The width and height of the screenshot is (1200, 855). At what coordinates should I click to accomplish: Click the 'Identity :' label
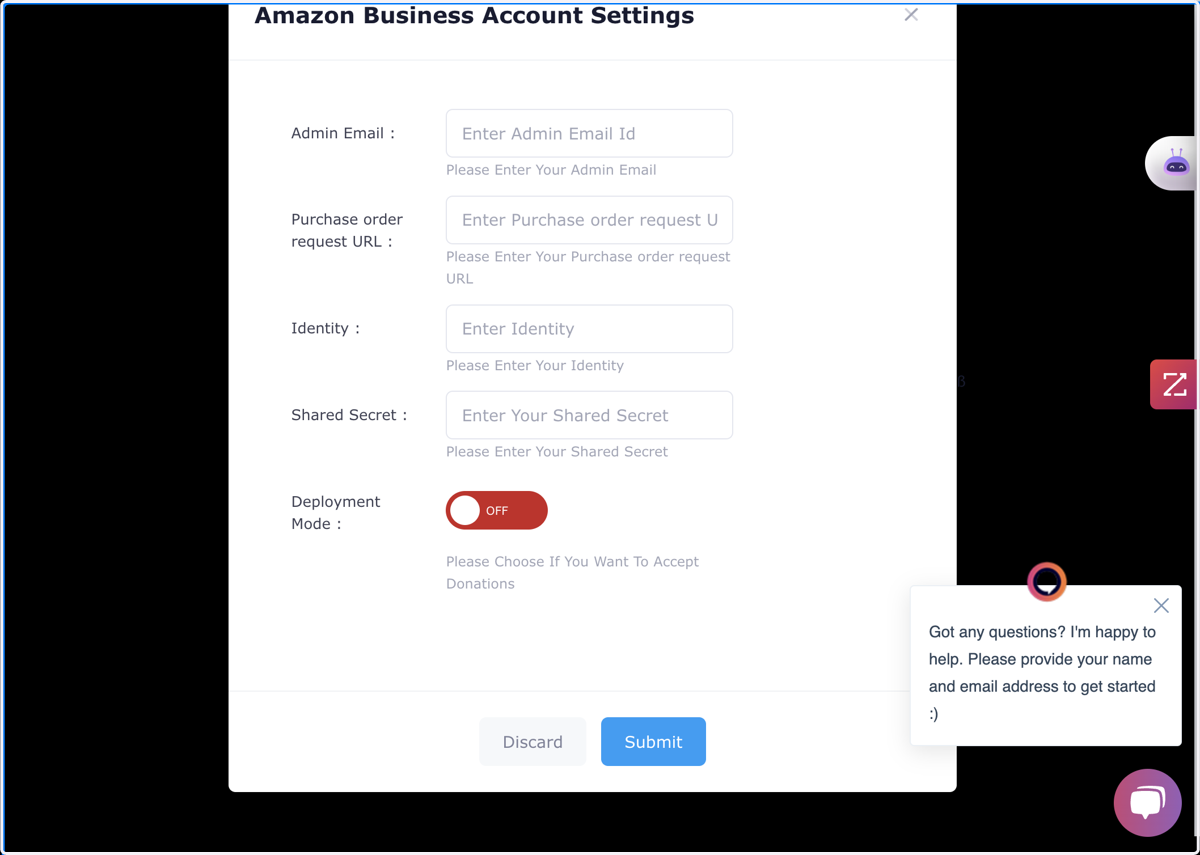click(x=326, y=328)
